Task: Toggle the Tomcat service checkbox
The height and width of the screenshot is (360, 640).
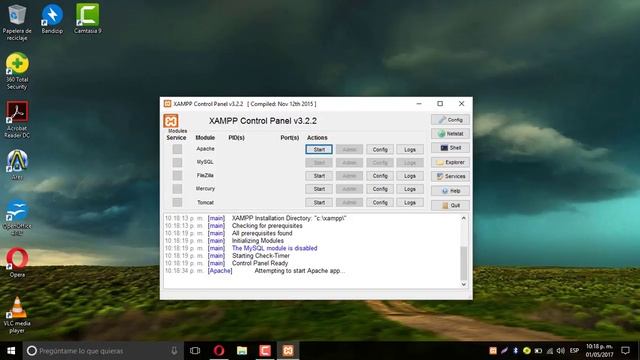Action: [177, 202]
